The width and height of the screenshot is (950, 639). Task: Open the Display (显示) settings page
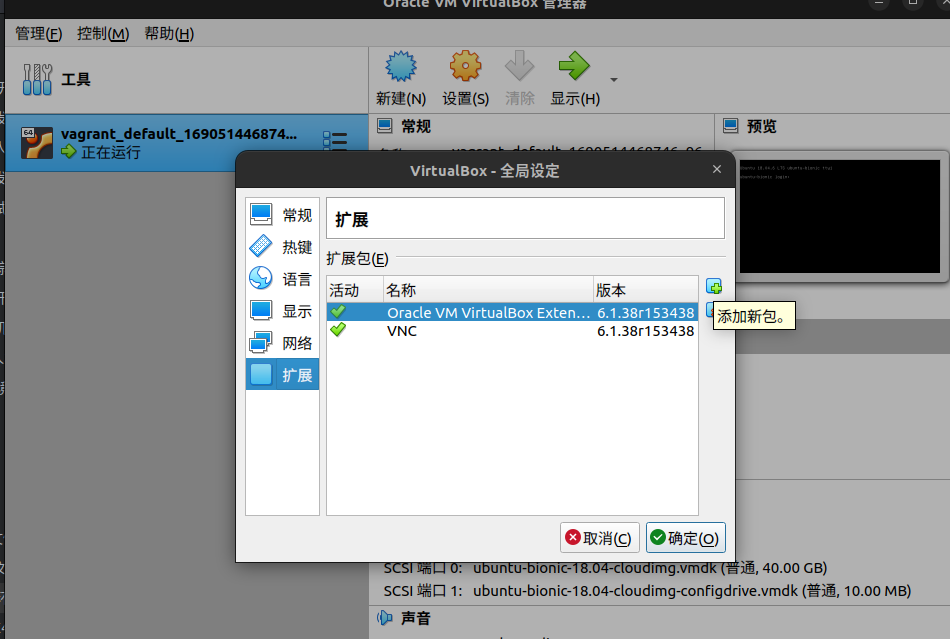282,311
